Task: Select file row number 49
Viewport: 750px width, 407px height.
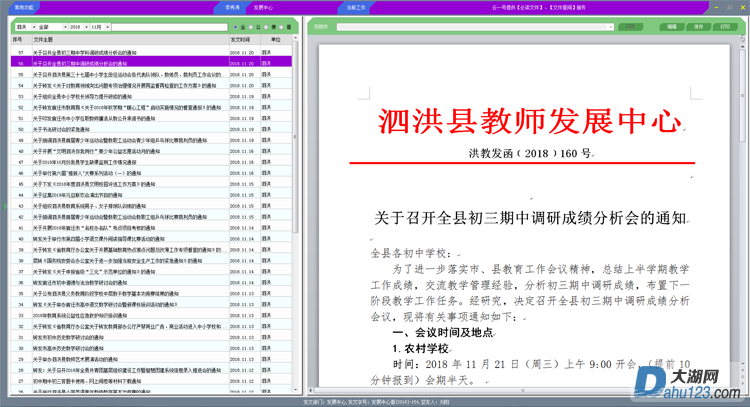Action: 151,140
